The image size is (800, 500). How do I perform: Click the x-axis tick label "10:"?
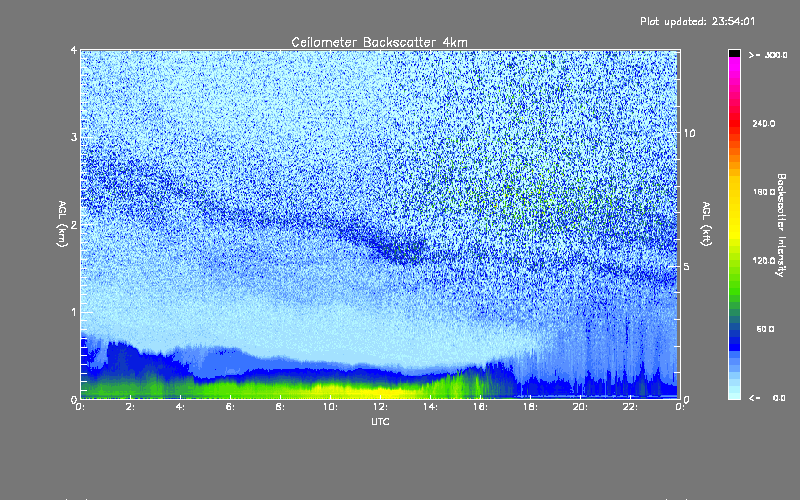[331, 407]
